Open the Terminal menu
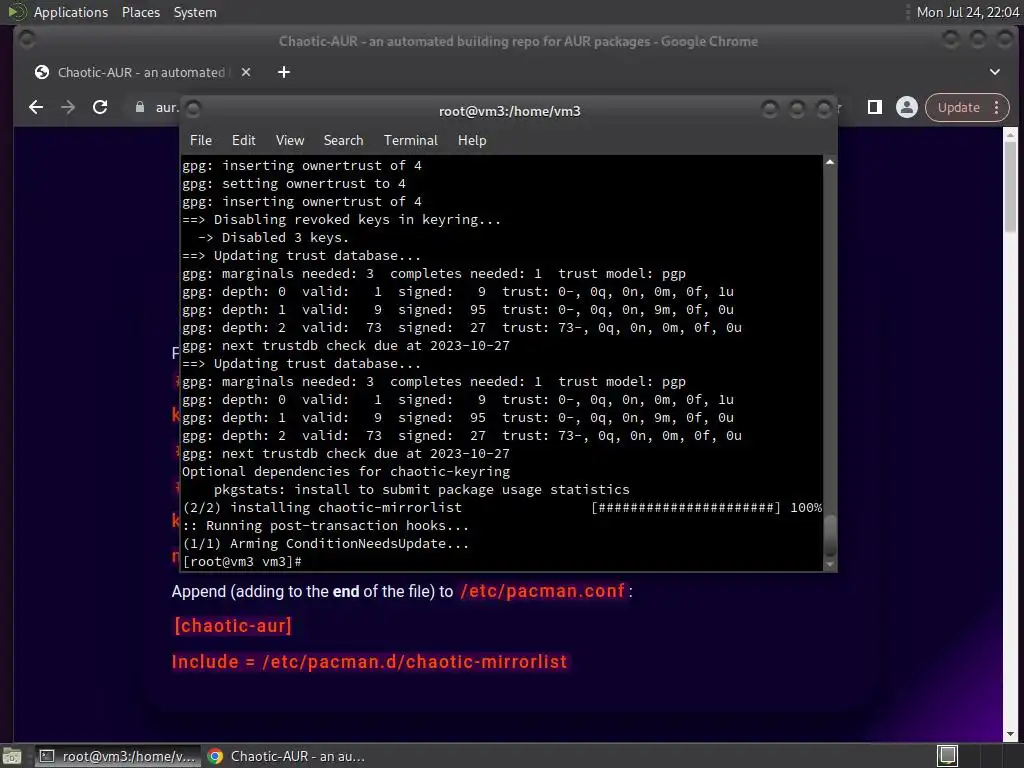 coord(411,140)
